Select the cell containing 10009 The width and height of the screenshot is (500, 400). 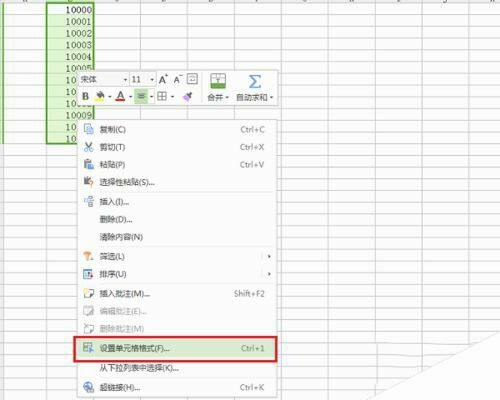(x=70, y=115)
